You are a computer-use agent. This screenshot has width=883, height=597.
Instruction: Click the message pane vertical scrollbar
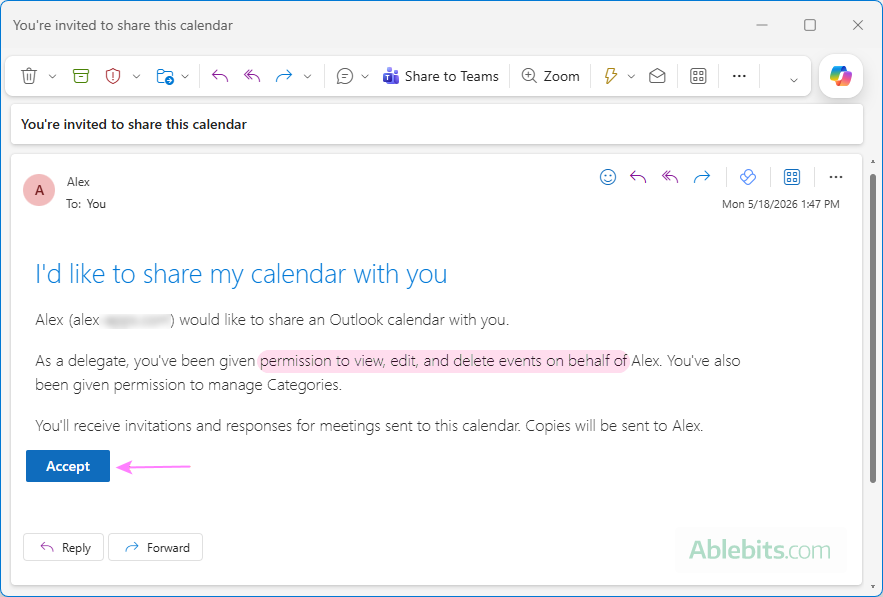[873, 328]
